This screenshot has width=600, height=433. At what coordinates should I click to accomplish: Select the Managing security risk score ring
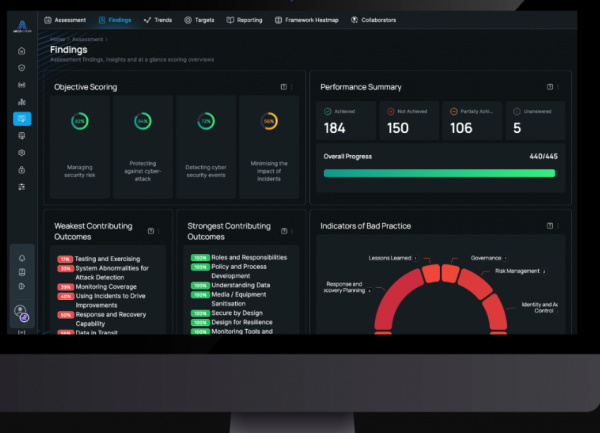[x=79, y=121]
